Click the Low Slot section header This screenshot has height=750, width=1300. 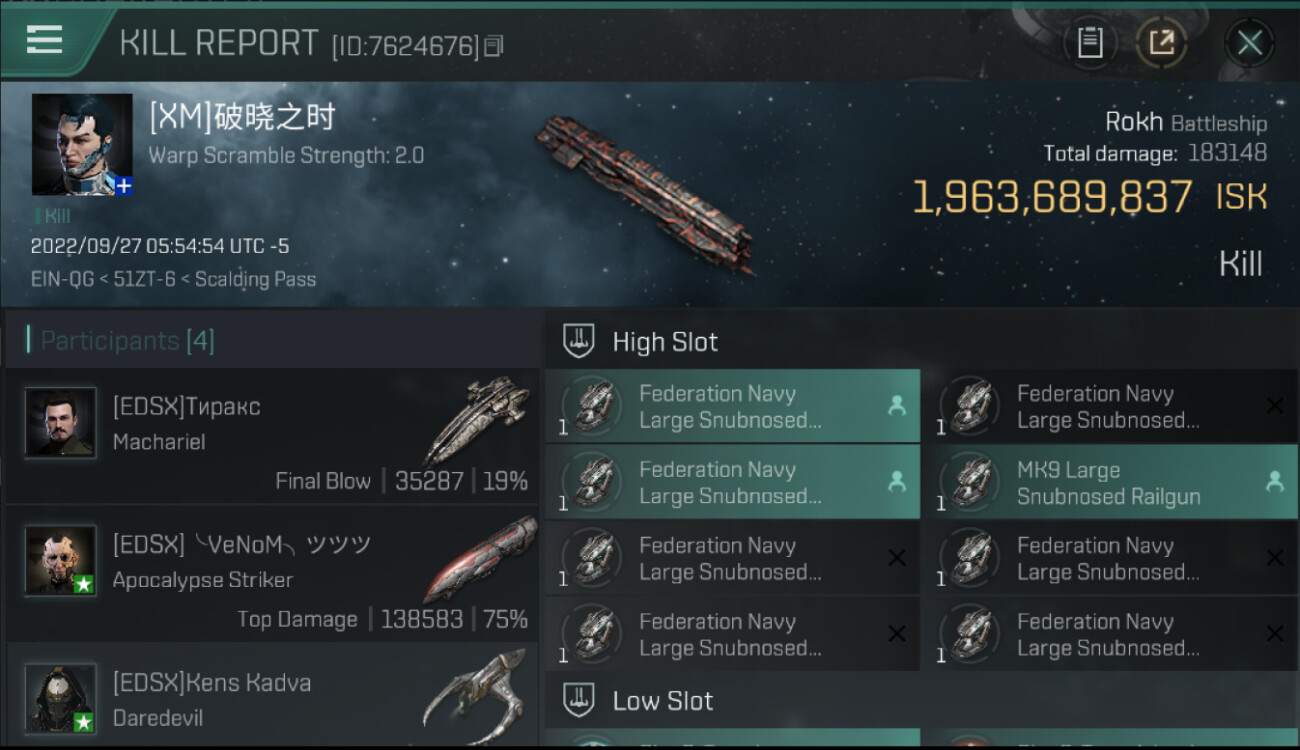pyautogui.click(x=662, y=701)
